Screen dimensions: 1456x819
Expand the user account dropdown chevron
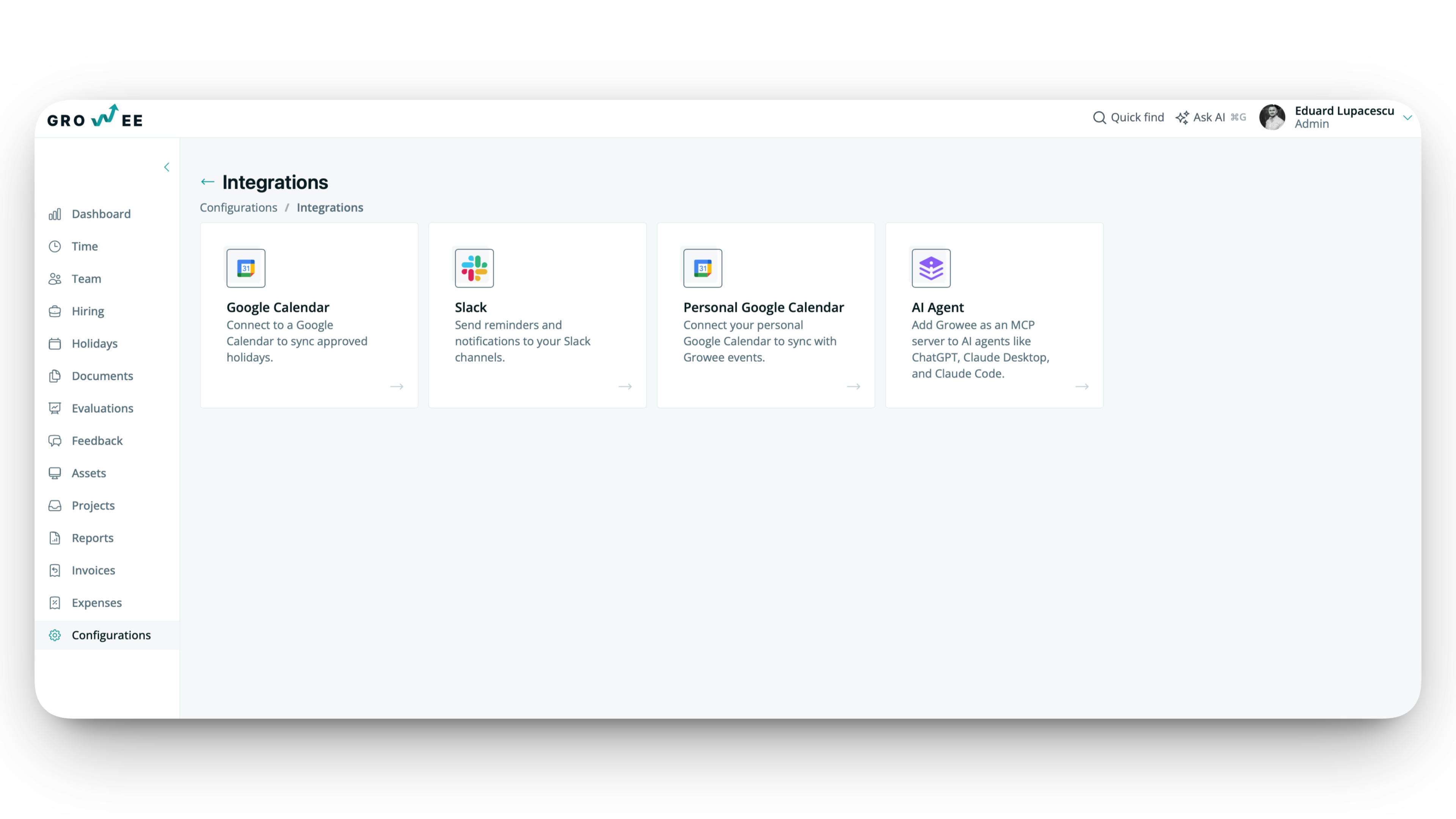click(1407, 118)
